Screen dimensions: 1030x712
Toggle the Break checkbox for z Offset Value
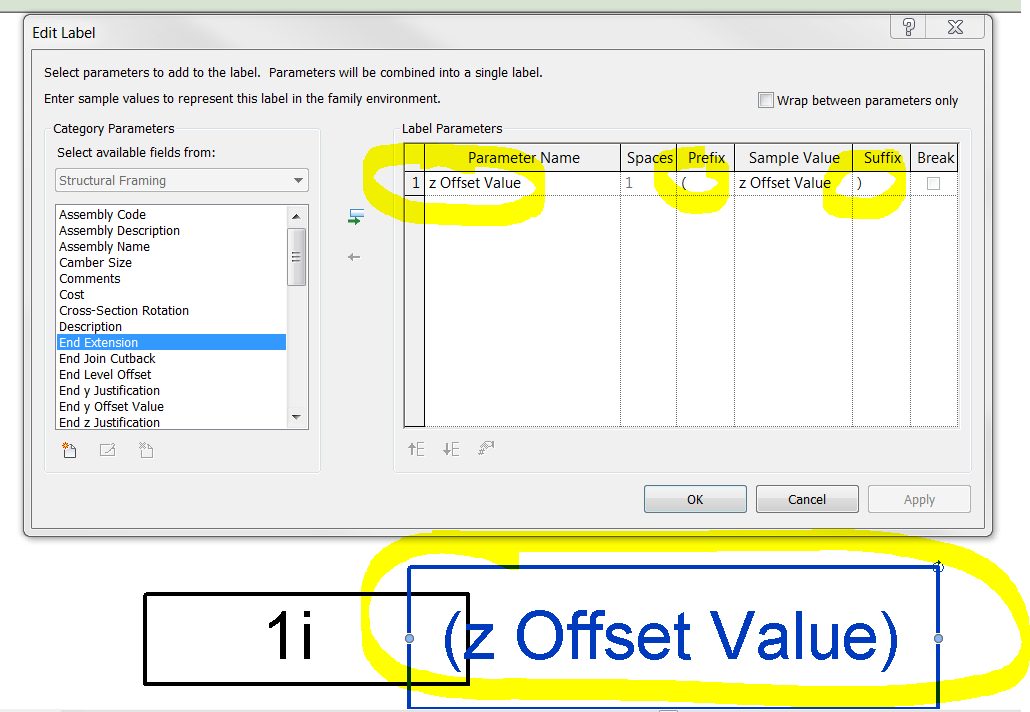pos(935,183)
